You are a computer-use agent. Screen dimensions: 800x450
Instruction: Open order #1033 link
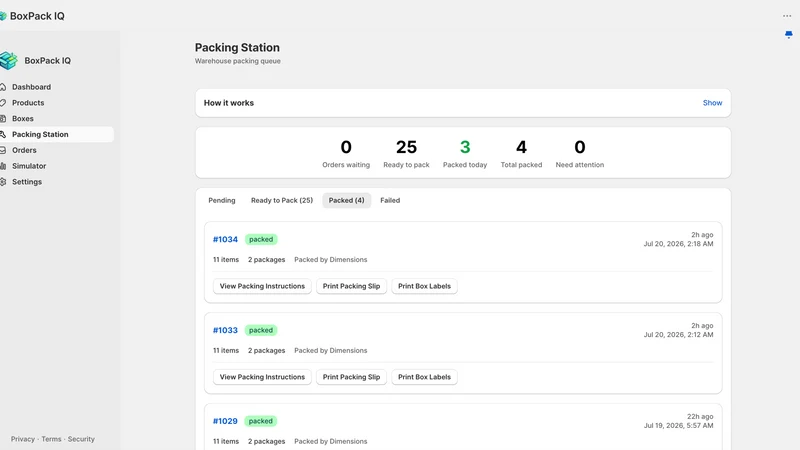226,330
